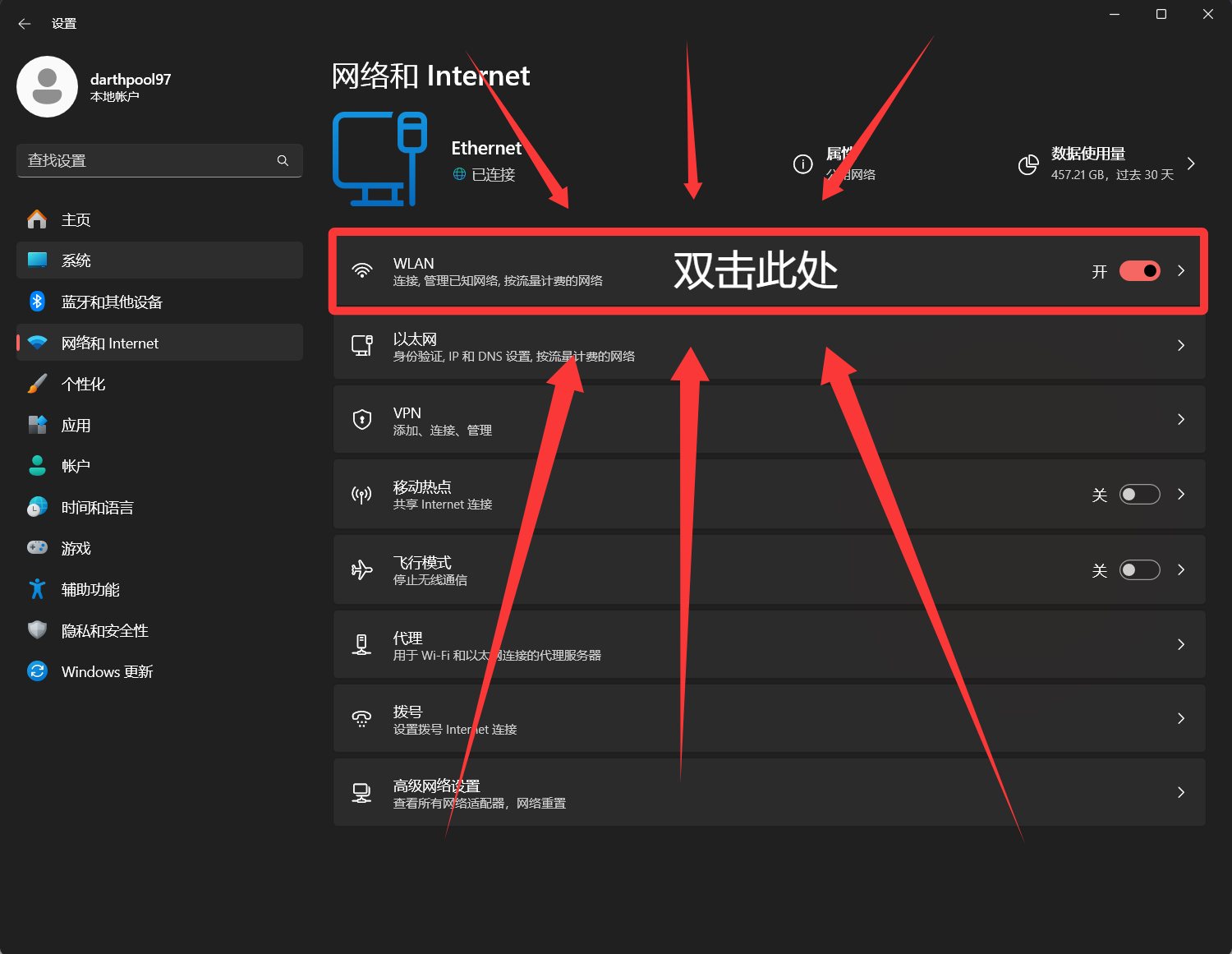The width and height of the screenshot is (1232, 954).
Task: Click the Bluetooth icon in sidebar
Action: tap(37, 302)
